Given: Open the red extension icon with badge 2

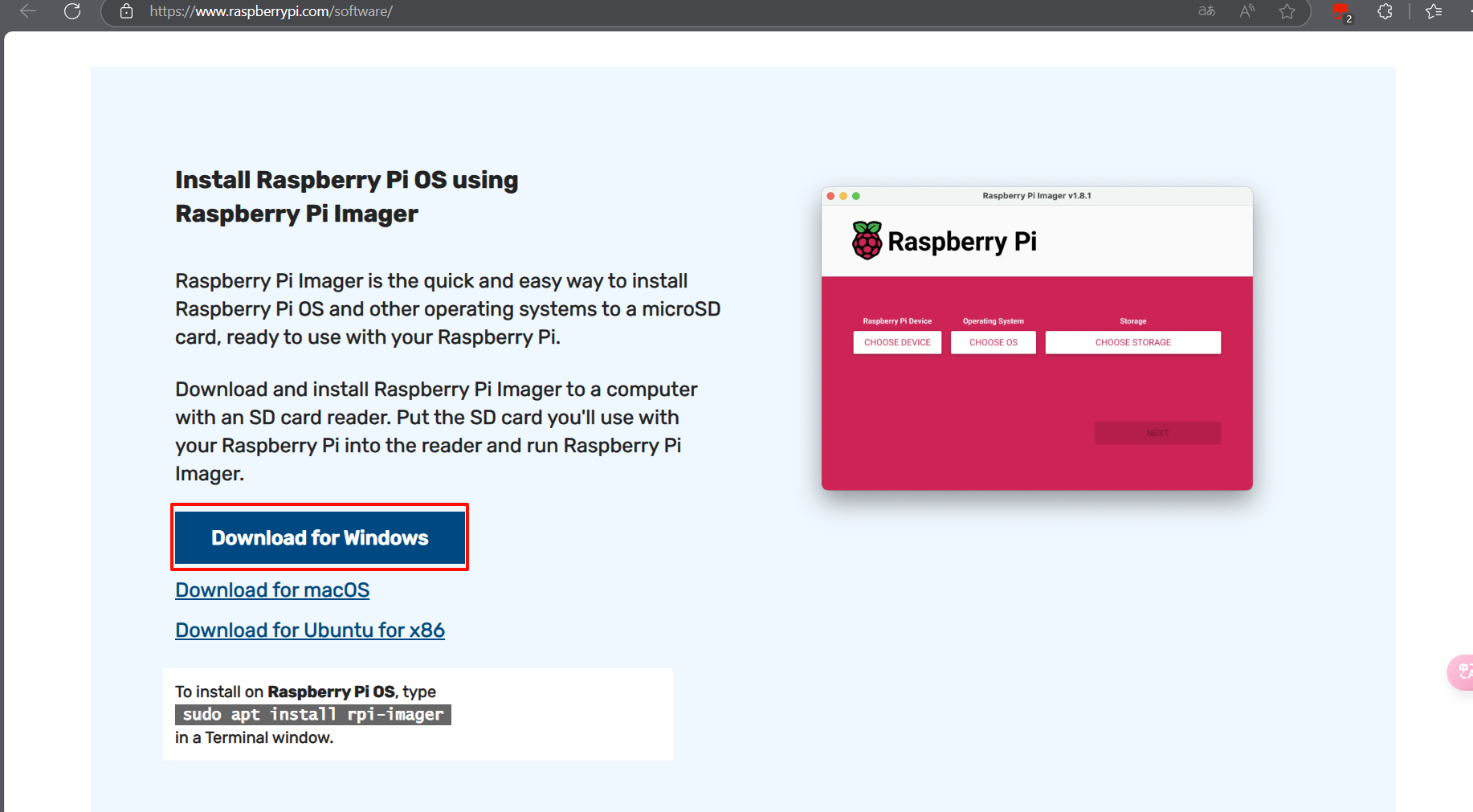Looking at the screenshot, I should coord(1342,12).
